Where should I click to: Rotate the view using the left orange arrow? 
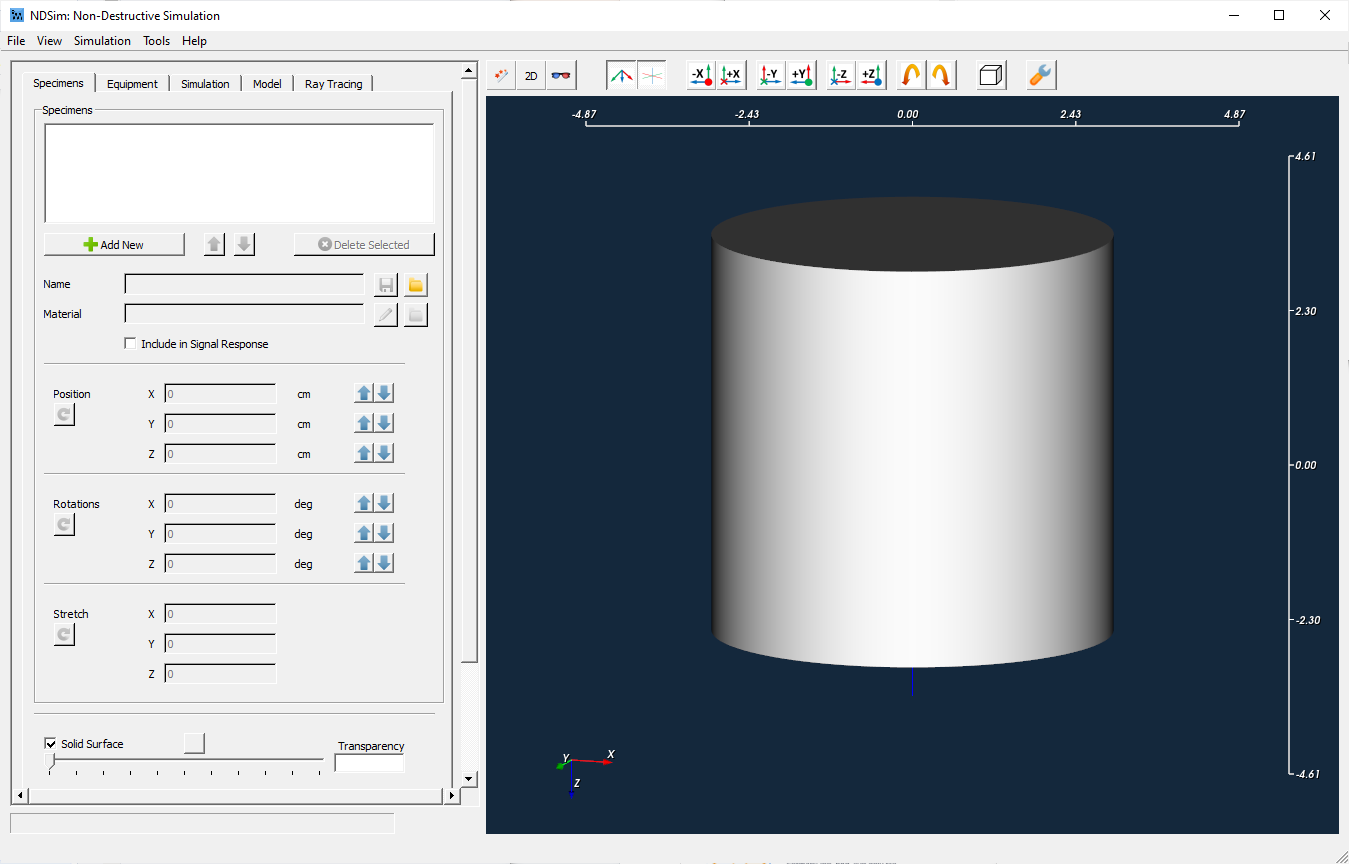911,75
